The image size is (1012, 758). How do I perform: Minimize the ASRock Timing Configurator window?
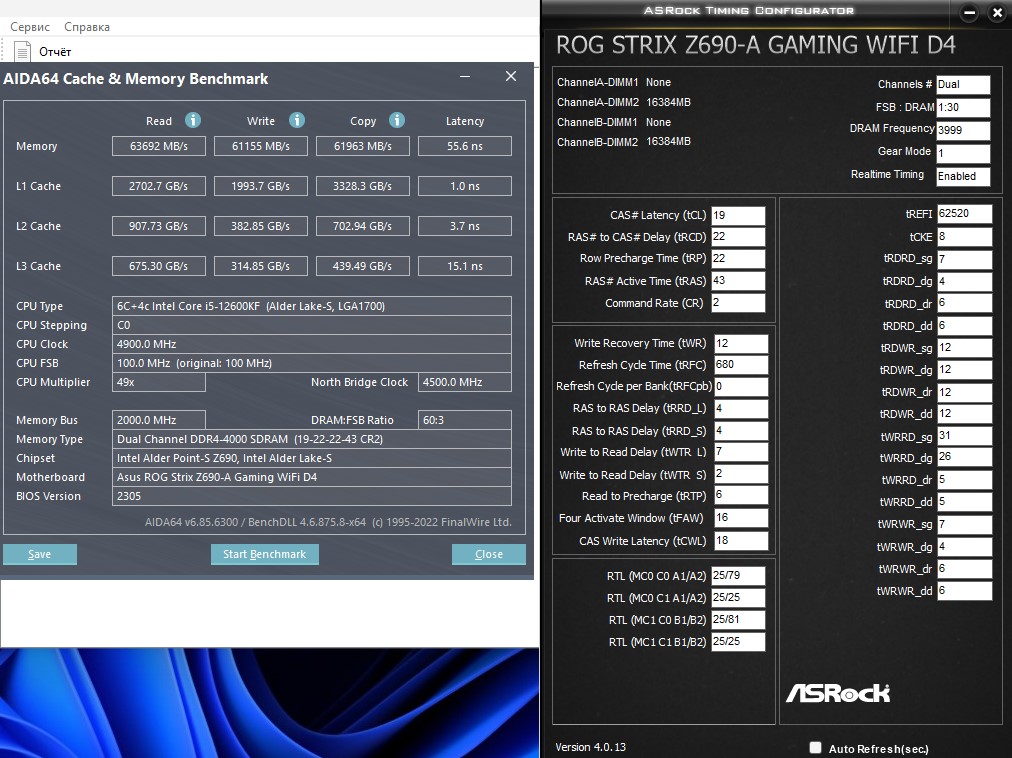969,12
